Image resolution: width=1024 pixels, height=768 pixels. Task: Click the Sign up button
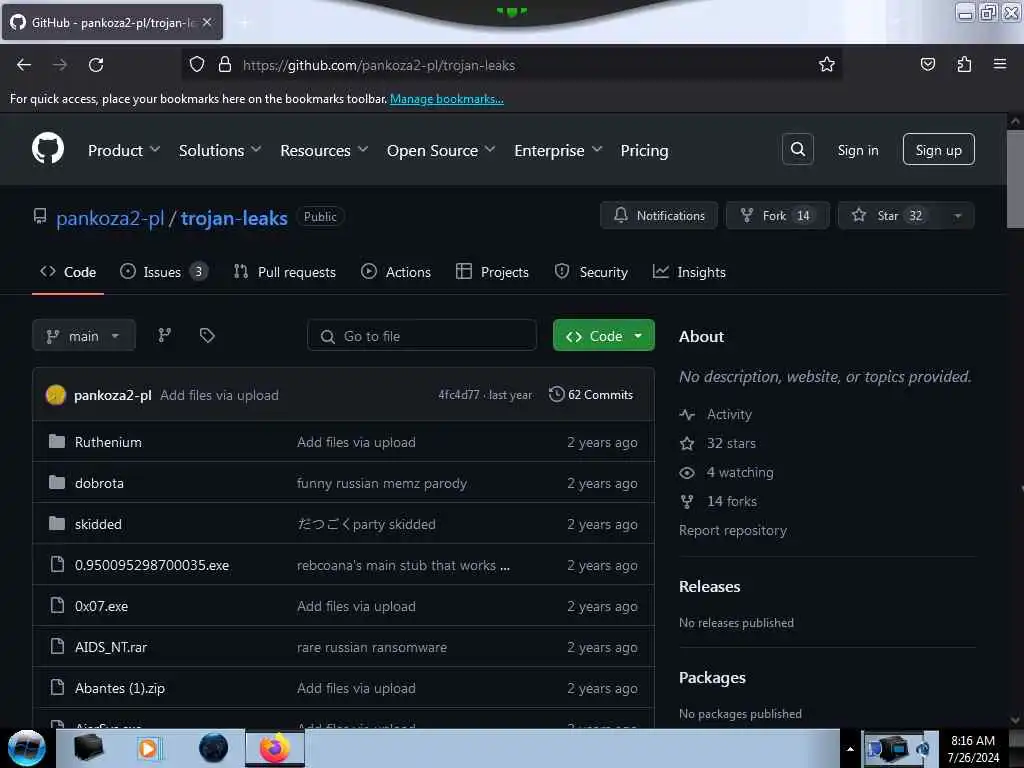(938, 150)
